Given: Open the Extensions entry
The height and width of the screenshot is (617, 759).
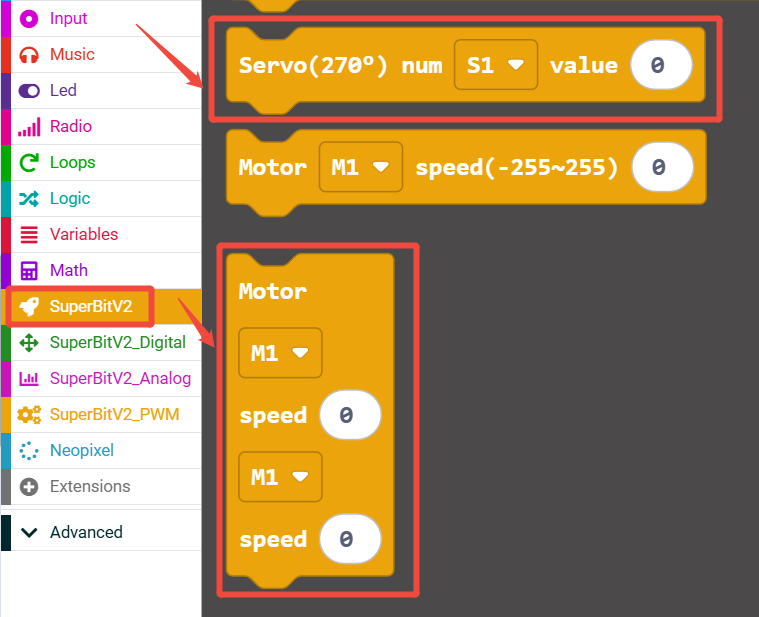Looking at the screenshot, I should [101, 486].
